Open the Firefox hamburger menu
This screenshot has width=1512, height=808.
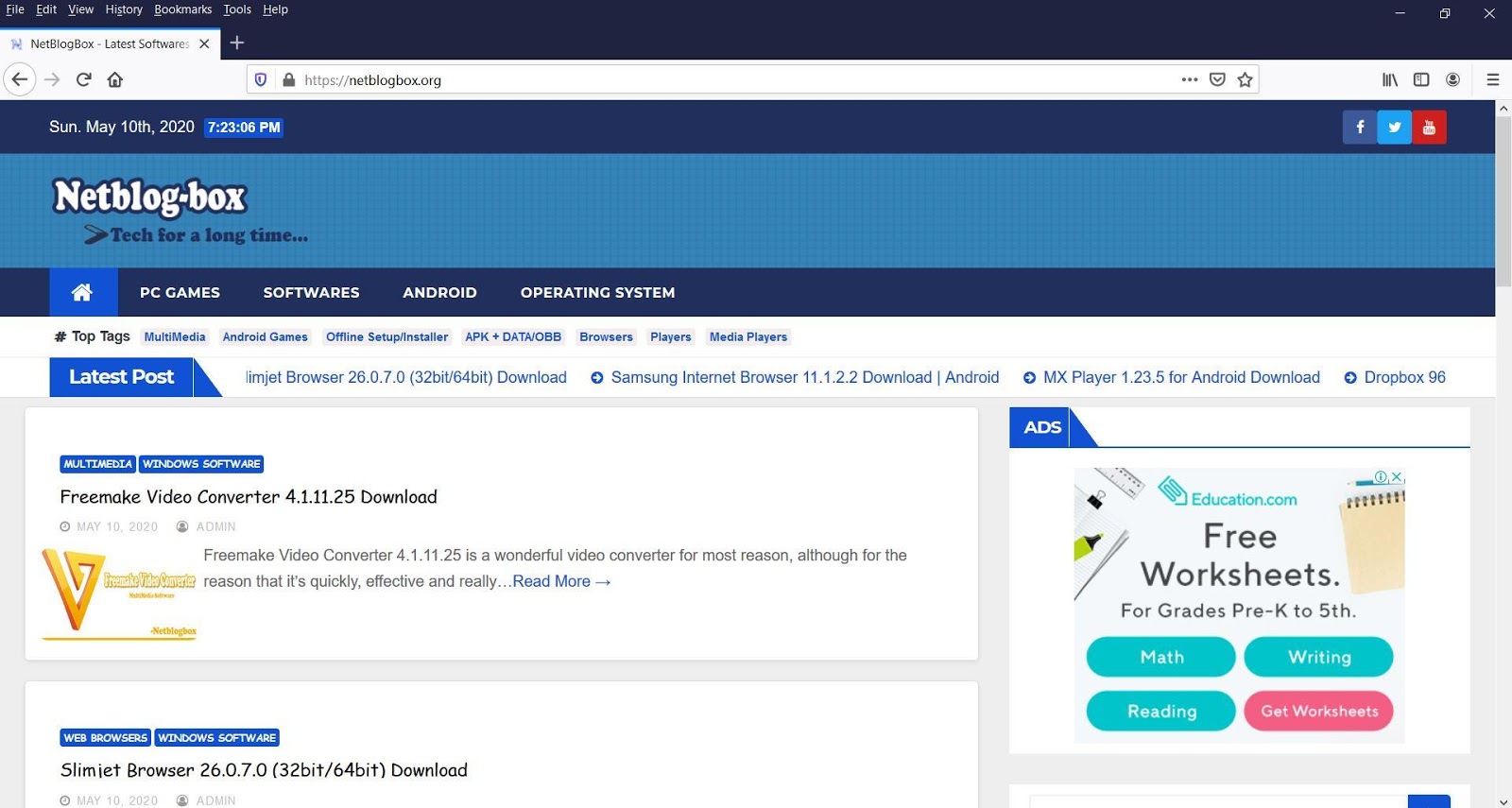click(1493, 79)
